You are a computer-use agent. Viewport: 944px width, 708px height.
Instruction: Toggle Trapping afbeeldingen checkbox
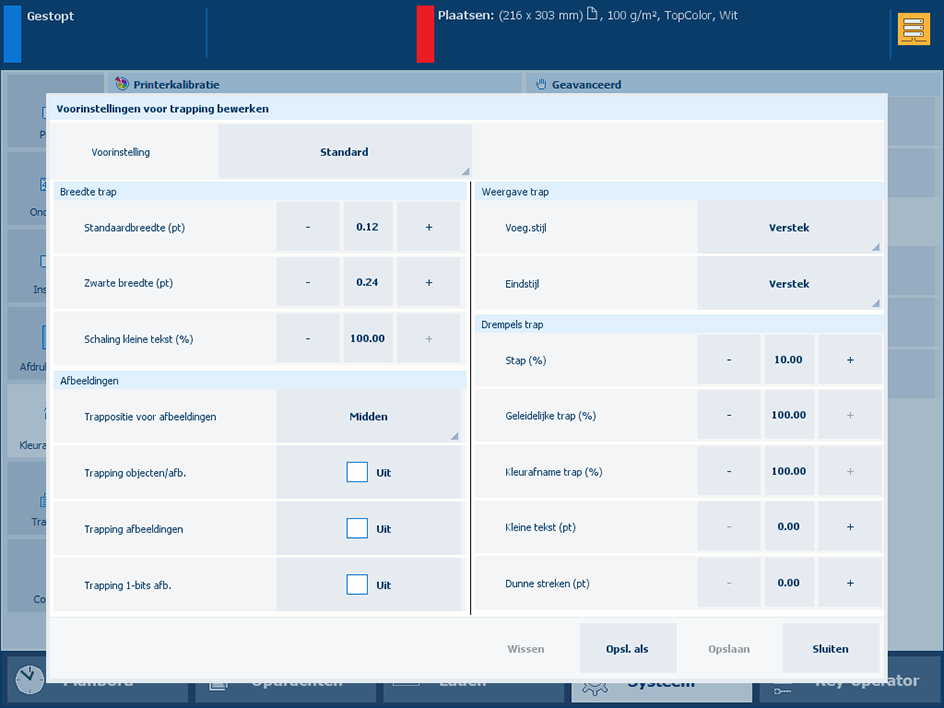[x=357, y=529]
